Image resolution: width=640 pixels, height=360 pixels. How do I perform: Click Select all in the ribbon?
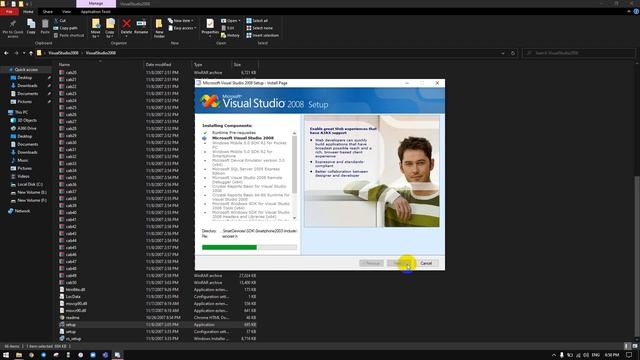click(257, 20)
